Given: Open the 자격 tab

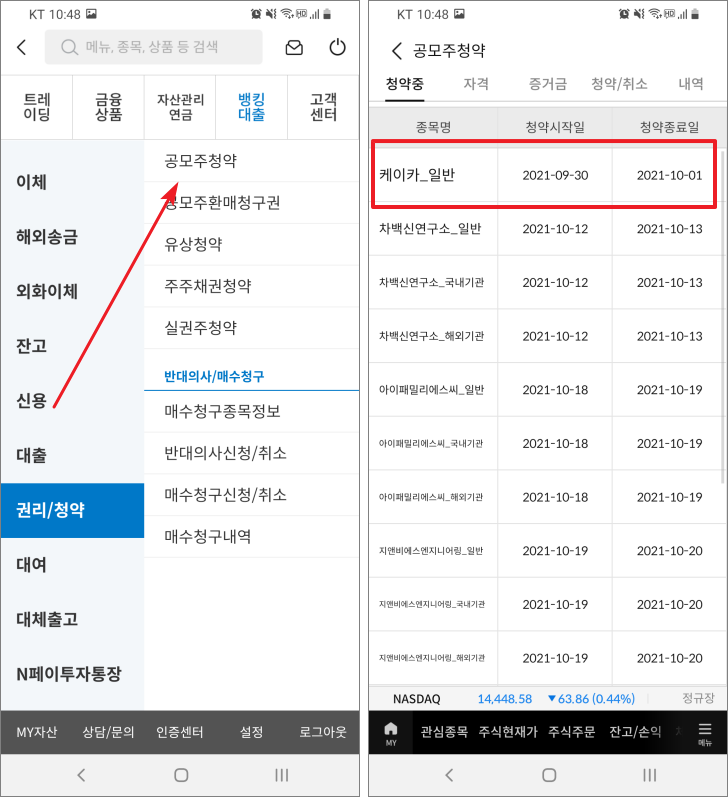Looking at the screenshot, I should coord(476,84).
